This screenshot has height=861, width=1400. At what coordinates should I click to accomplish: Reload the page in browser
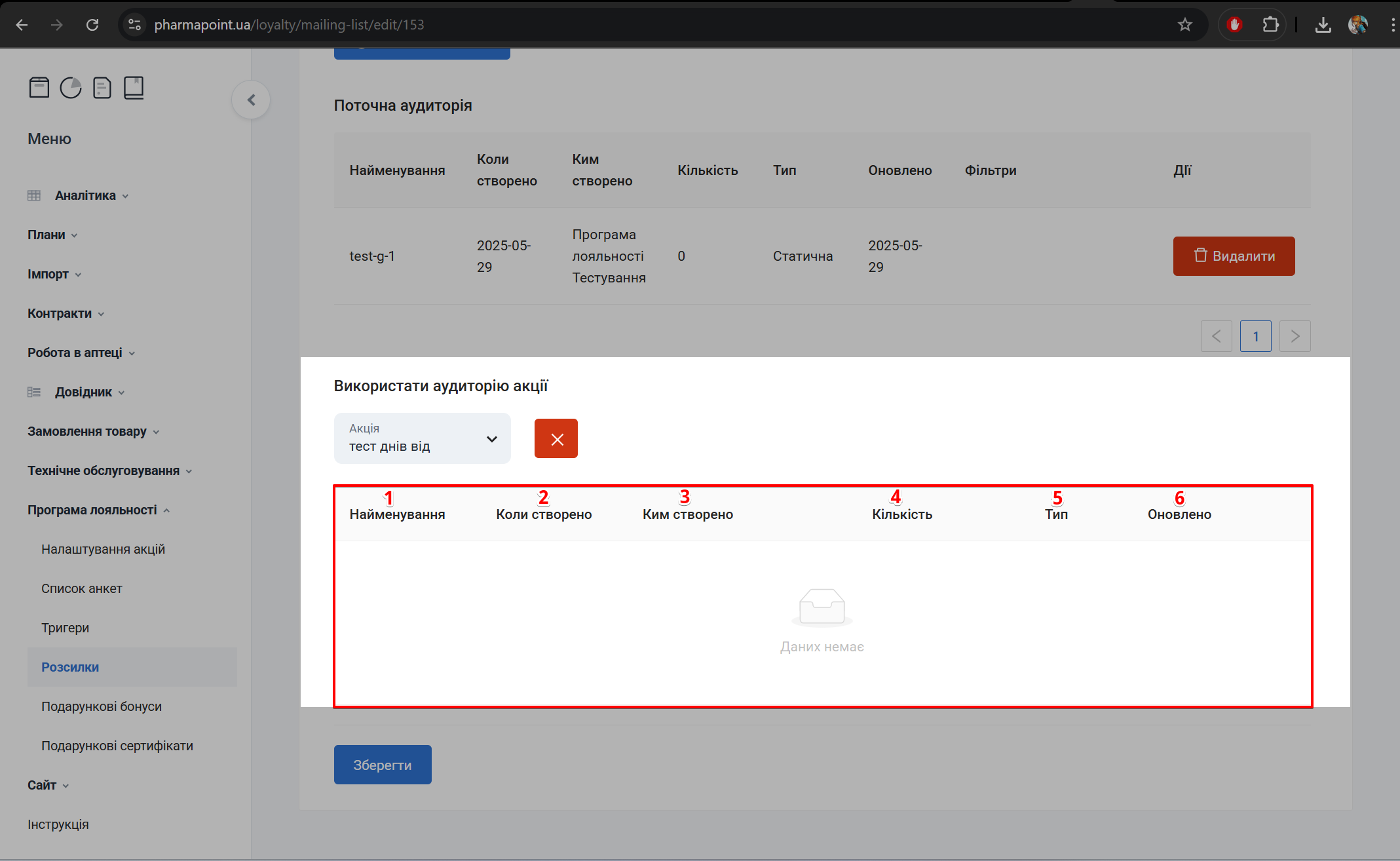[x=92, y=25]
